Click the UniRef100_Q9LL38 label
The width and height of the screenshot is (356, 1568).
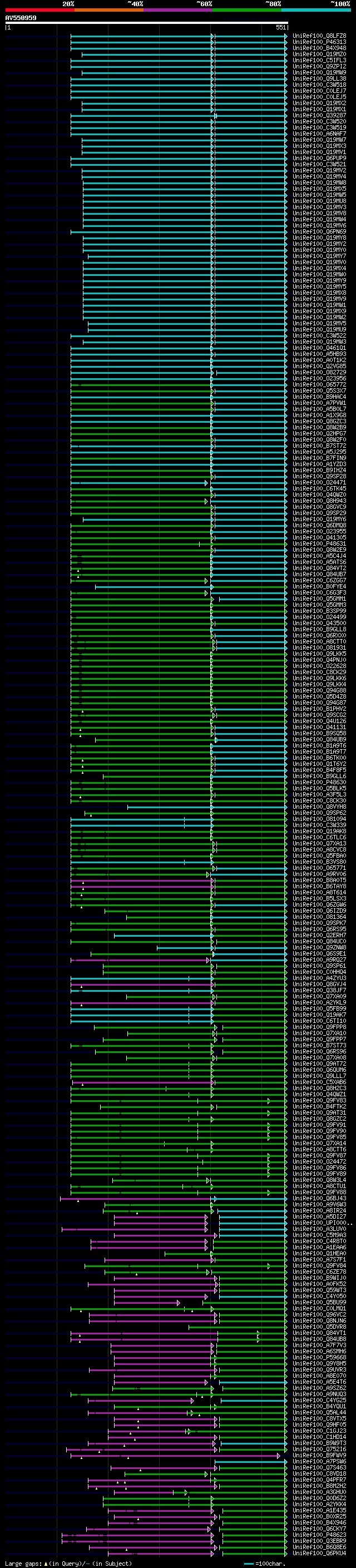tap(319, 78)
